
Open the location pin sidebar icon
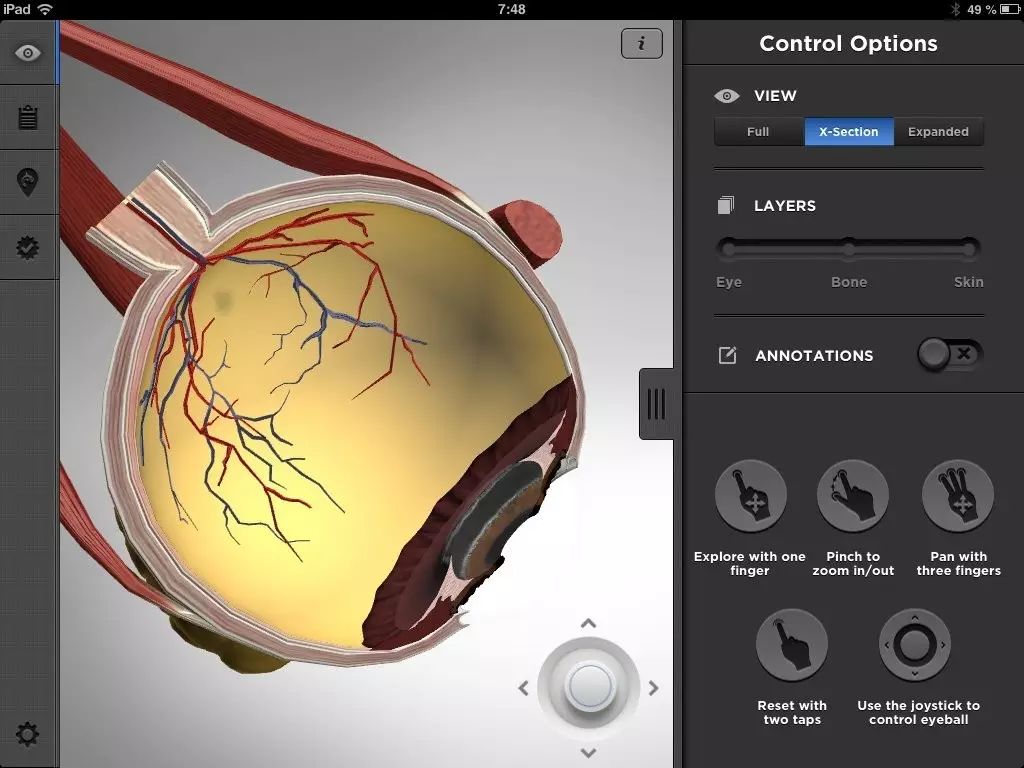pos(28,182)
